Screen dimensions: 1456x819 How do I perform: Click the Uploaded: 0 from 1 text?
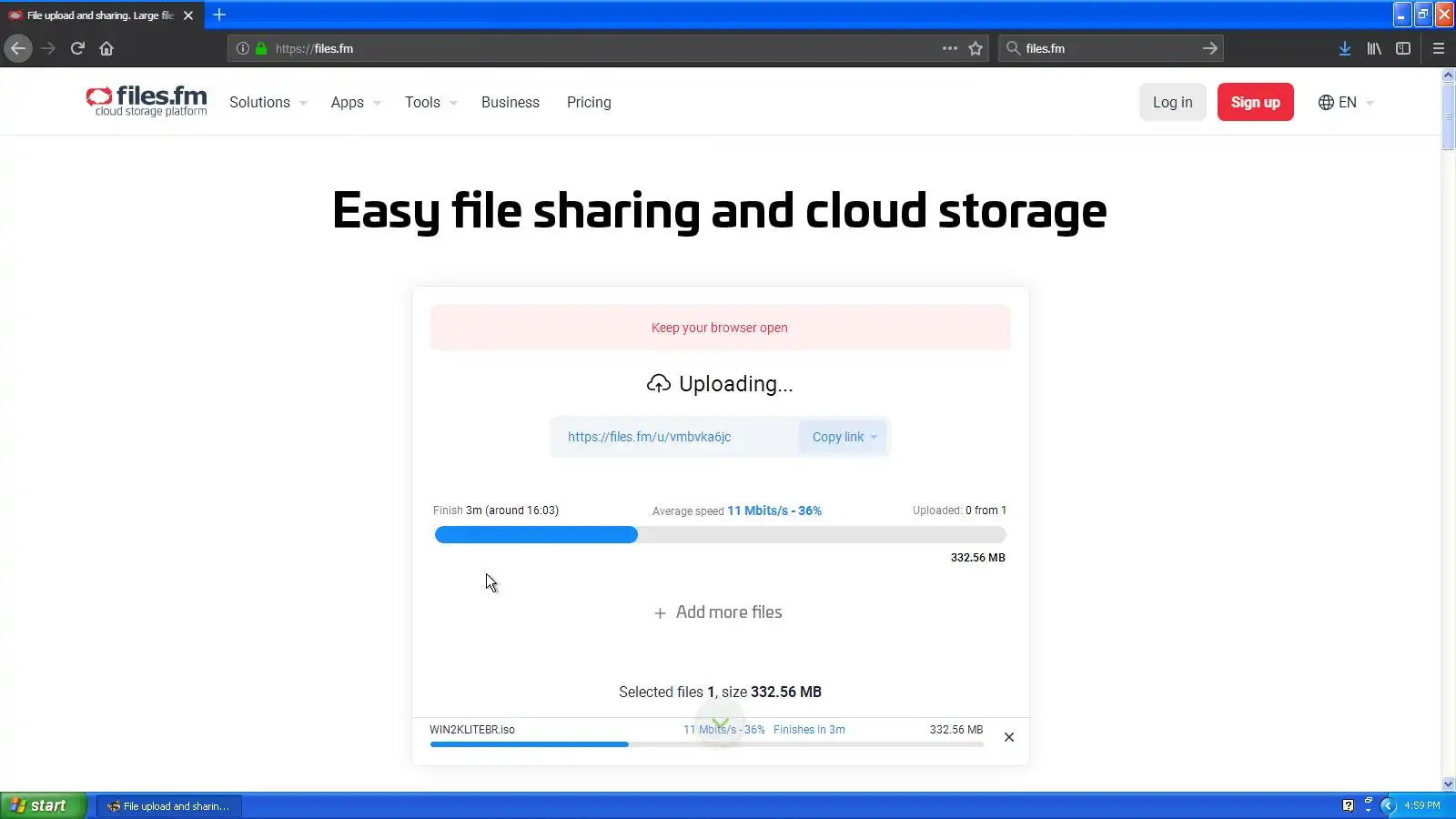(x=959, y=511)
